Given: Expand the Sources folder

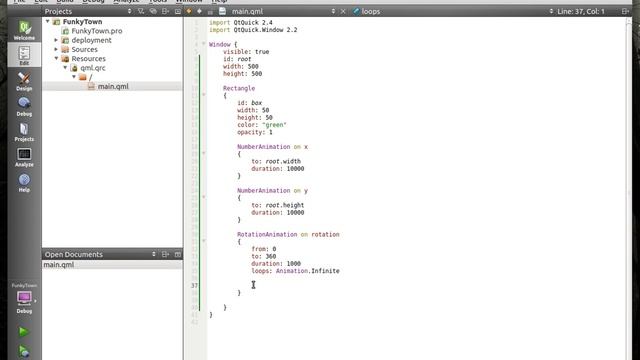Looking at the screenshot, I should (56, 49).
